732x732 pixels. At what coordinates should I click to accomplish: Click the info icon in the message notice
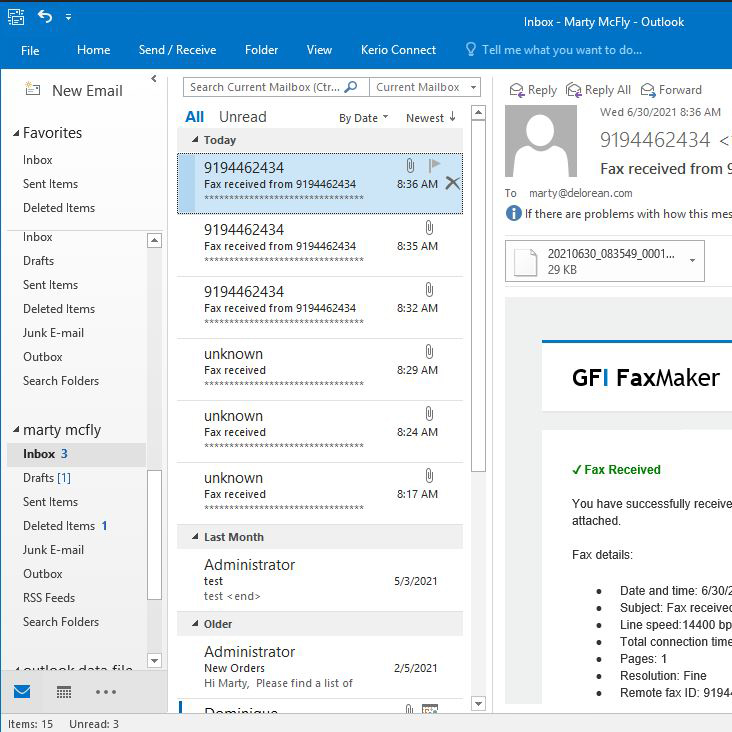click(514, 213)
